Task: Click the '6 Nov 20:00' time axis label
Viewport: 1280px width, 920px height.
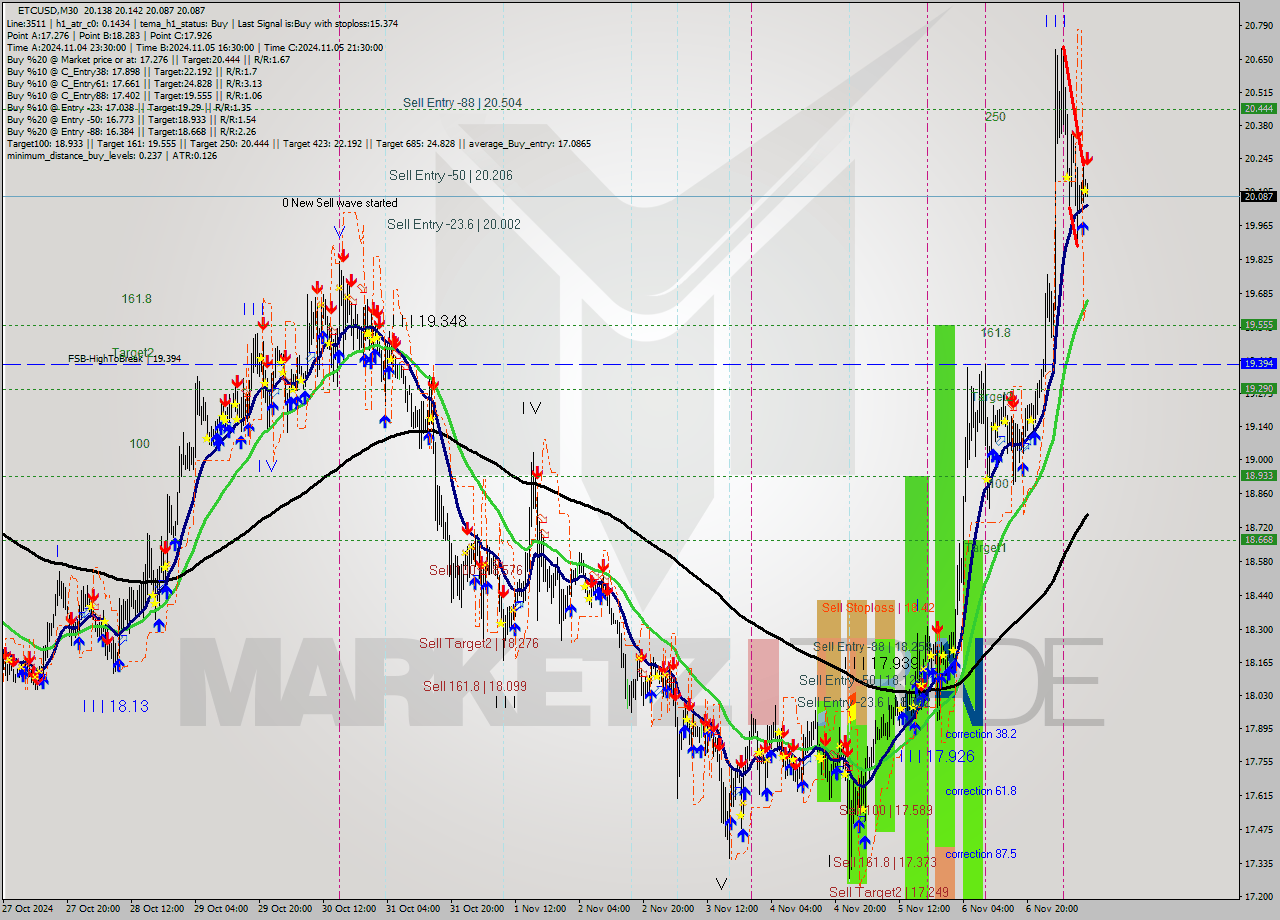Action: (1053, 909)
